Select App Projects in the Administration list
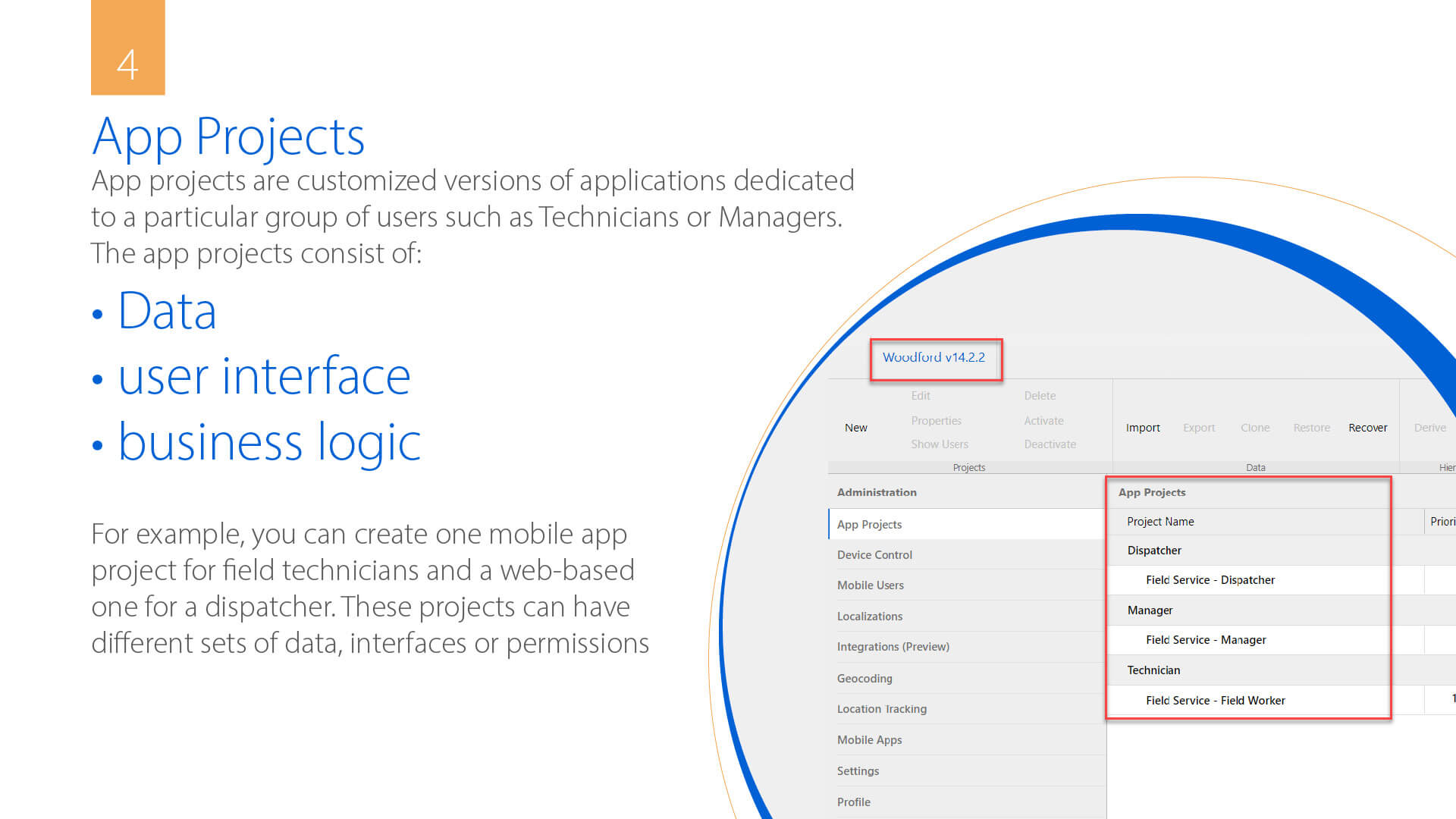1456x819 pixels. [x=967, y=524]
